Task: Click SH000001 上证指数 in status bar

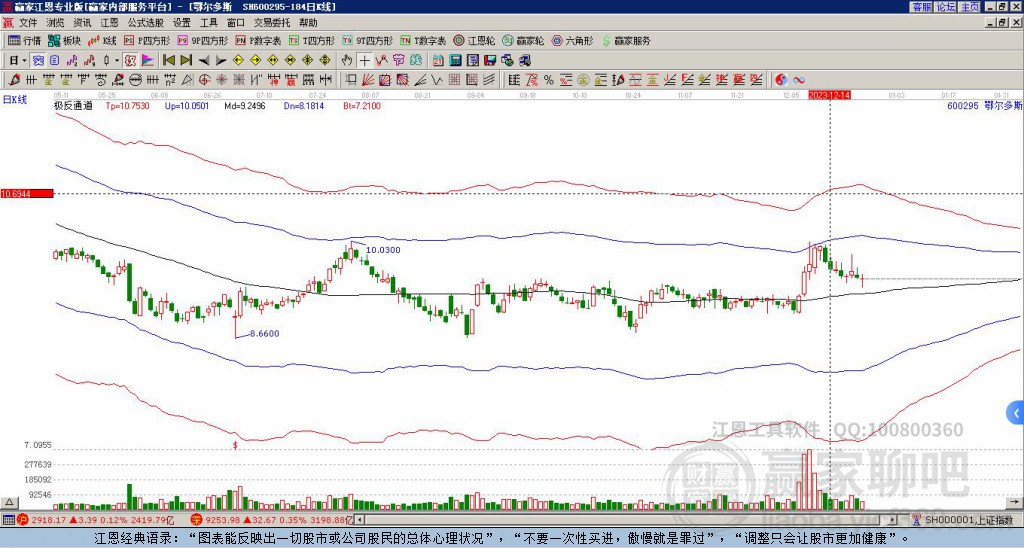Action: pyautogui.click(x=968, y=520)
